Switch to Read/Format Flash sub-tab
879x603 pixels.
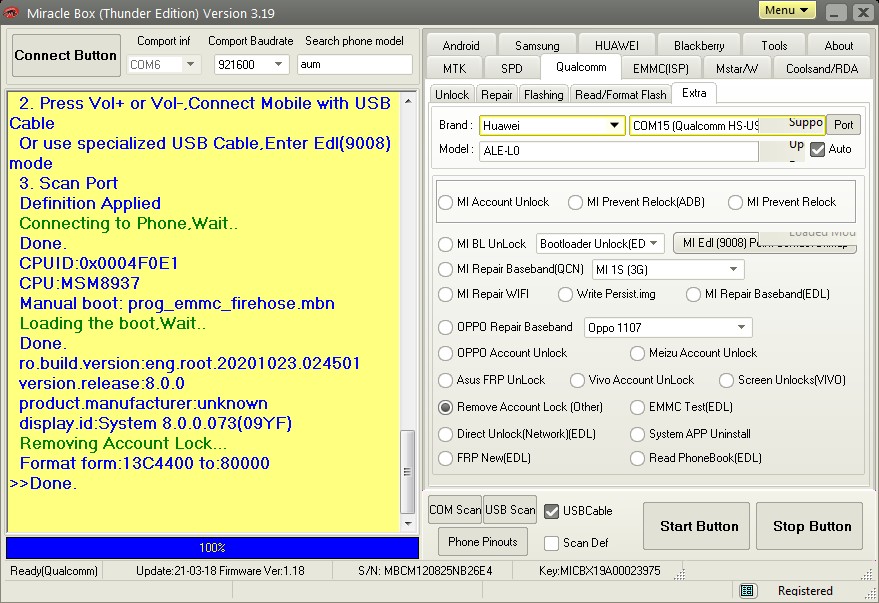coord(621,95)
